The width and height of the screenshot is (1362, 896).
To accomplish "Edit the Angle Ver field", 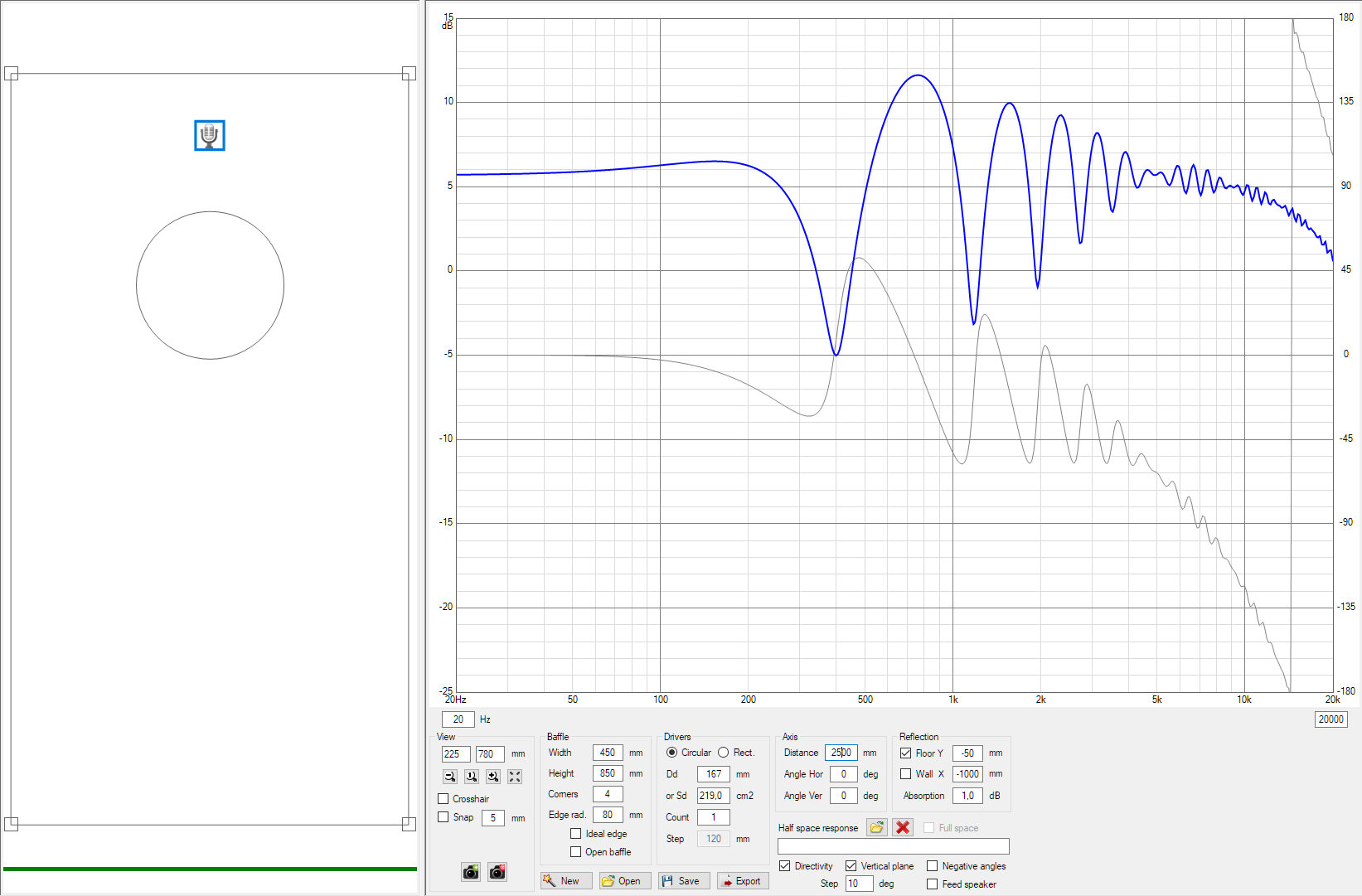I will coord(844,796).
